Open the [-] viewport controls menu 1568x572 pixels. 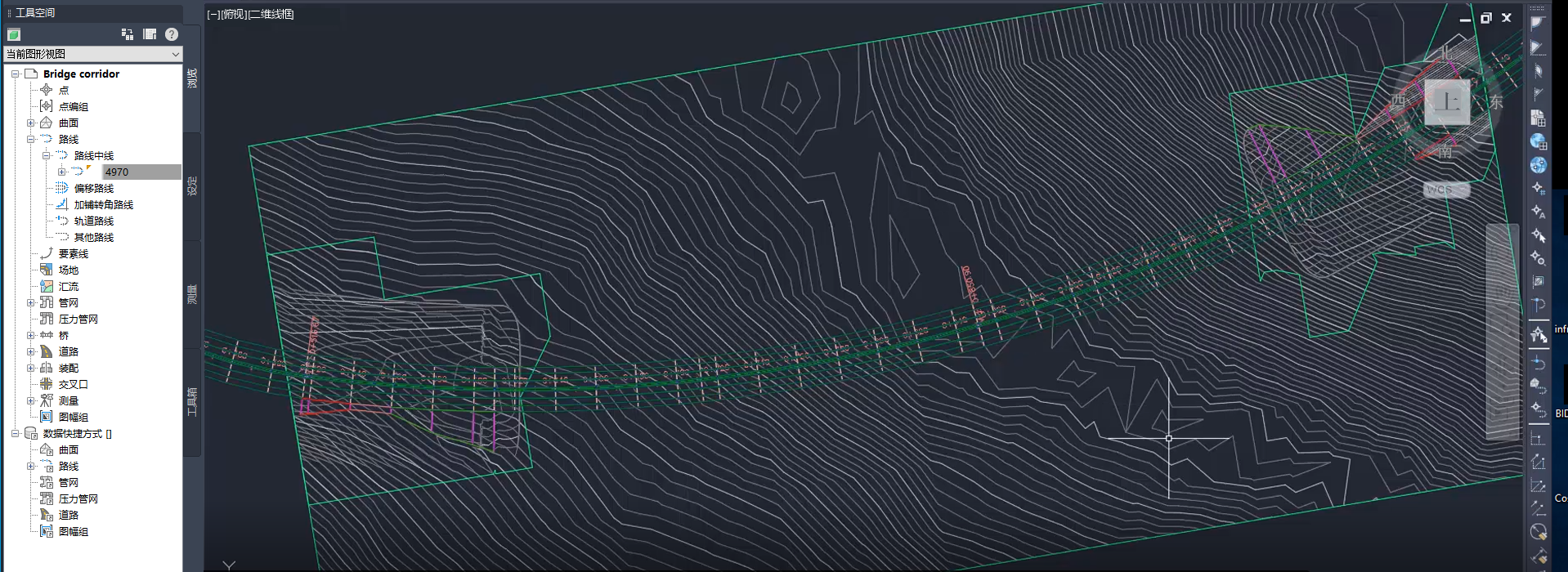click(x=213, y=14)
